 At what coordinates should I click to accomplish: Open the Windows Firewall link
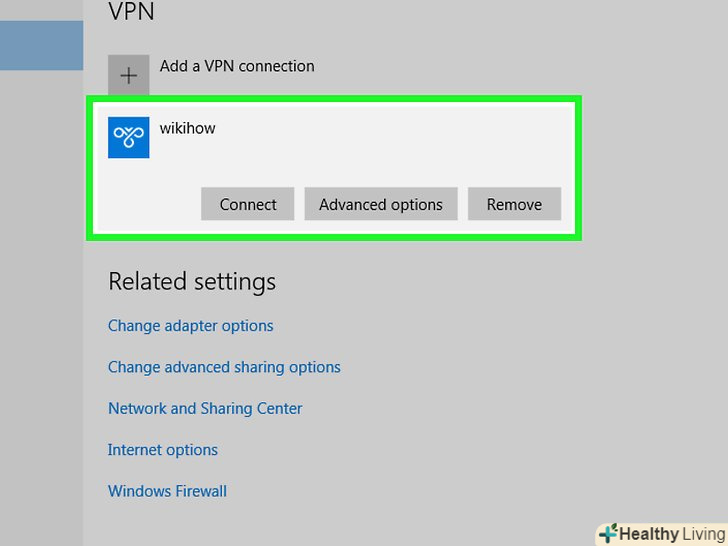point(167,491)
